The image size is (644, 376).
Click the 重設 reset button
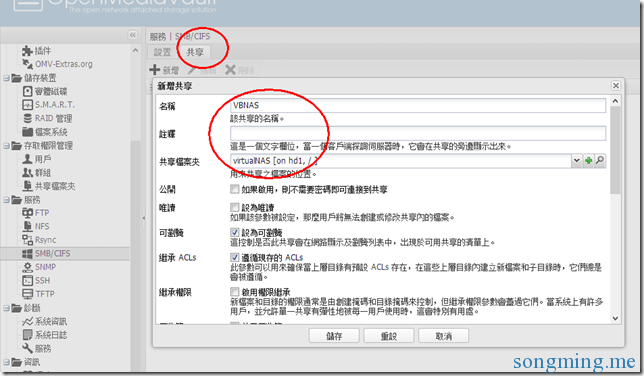[x=389, y=336]
